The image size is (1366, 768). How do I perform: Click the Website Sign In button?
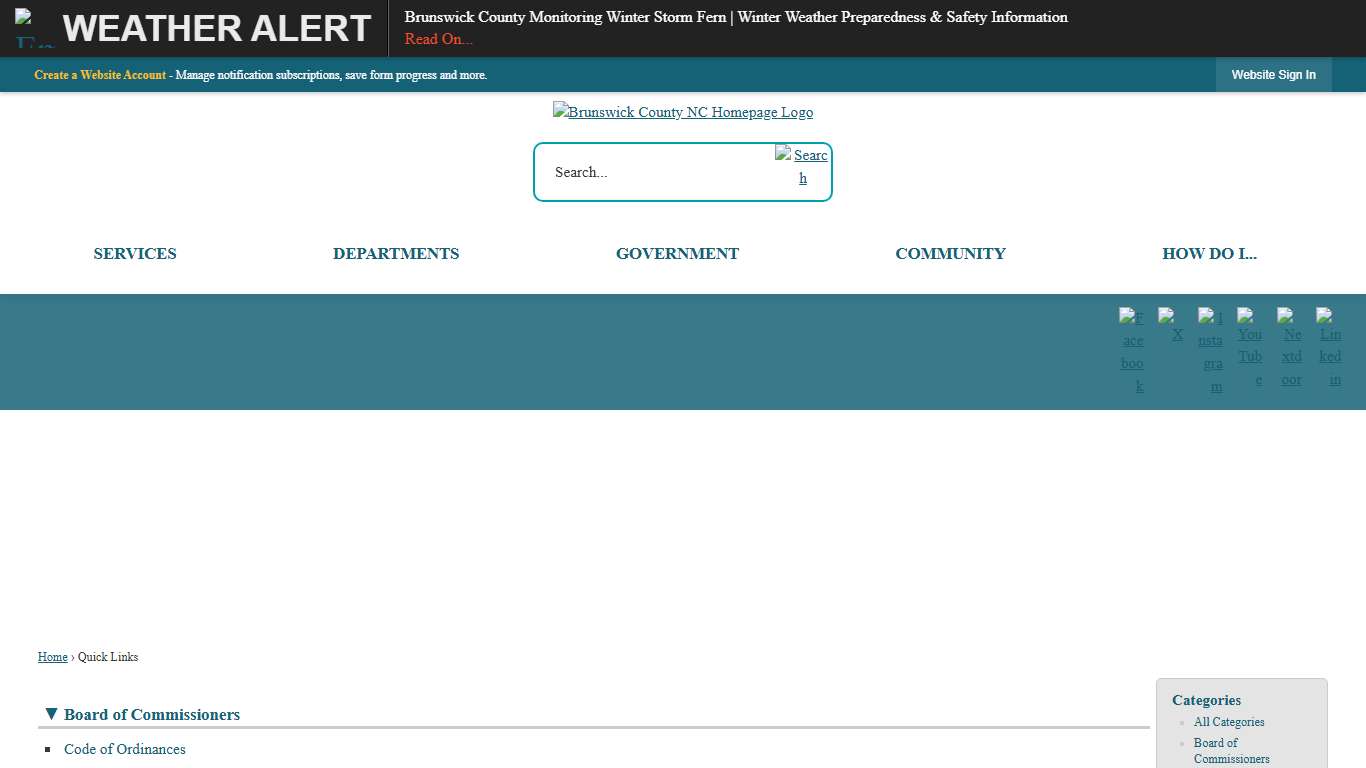coord(1273,75)
